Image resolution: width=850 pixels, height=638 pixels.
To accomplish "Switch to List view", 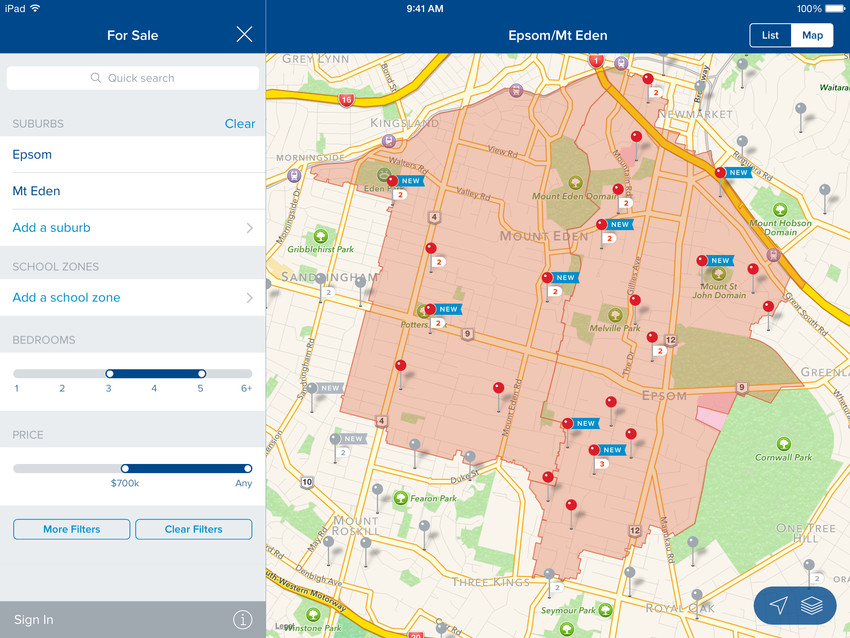I will 770,35.
